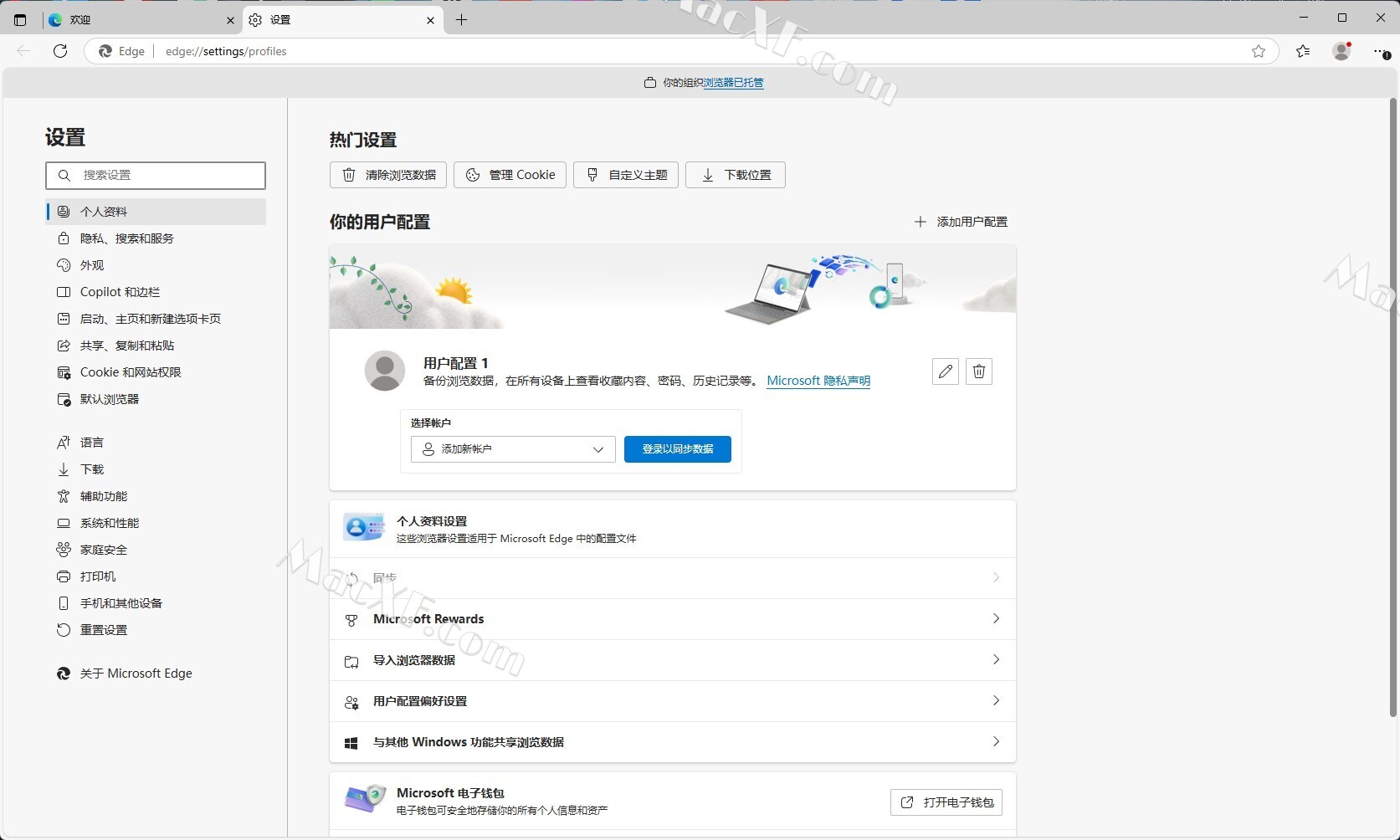Close the 欢迎 tab
Image resolution: width=1400 pixels, height=840 pixels.
coord(231,20)
